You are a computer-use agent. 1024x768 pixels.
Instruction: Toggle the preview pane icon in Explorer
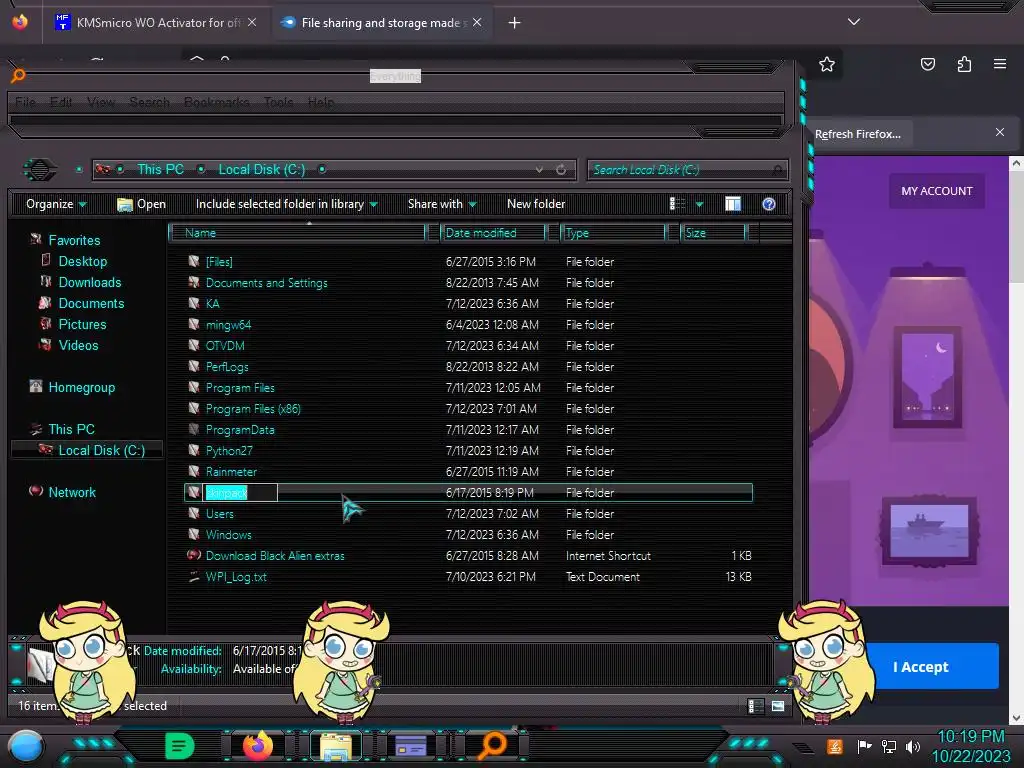pyautogui.click(x=733, y=204)
